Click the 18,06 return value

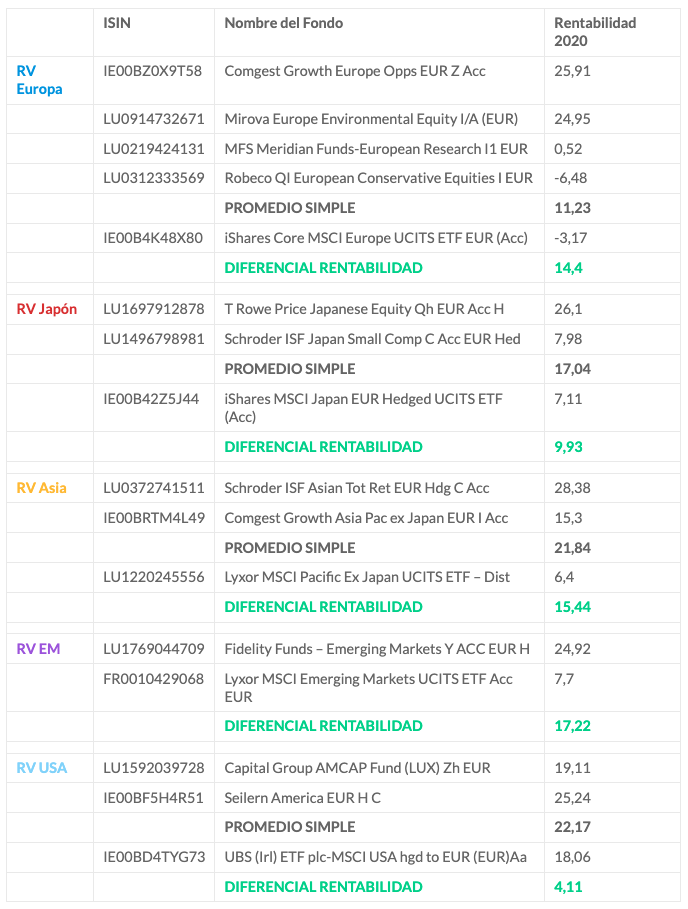click(x=572, y=857)
